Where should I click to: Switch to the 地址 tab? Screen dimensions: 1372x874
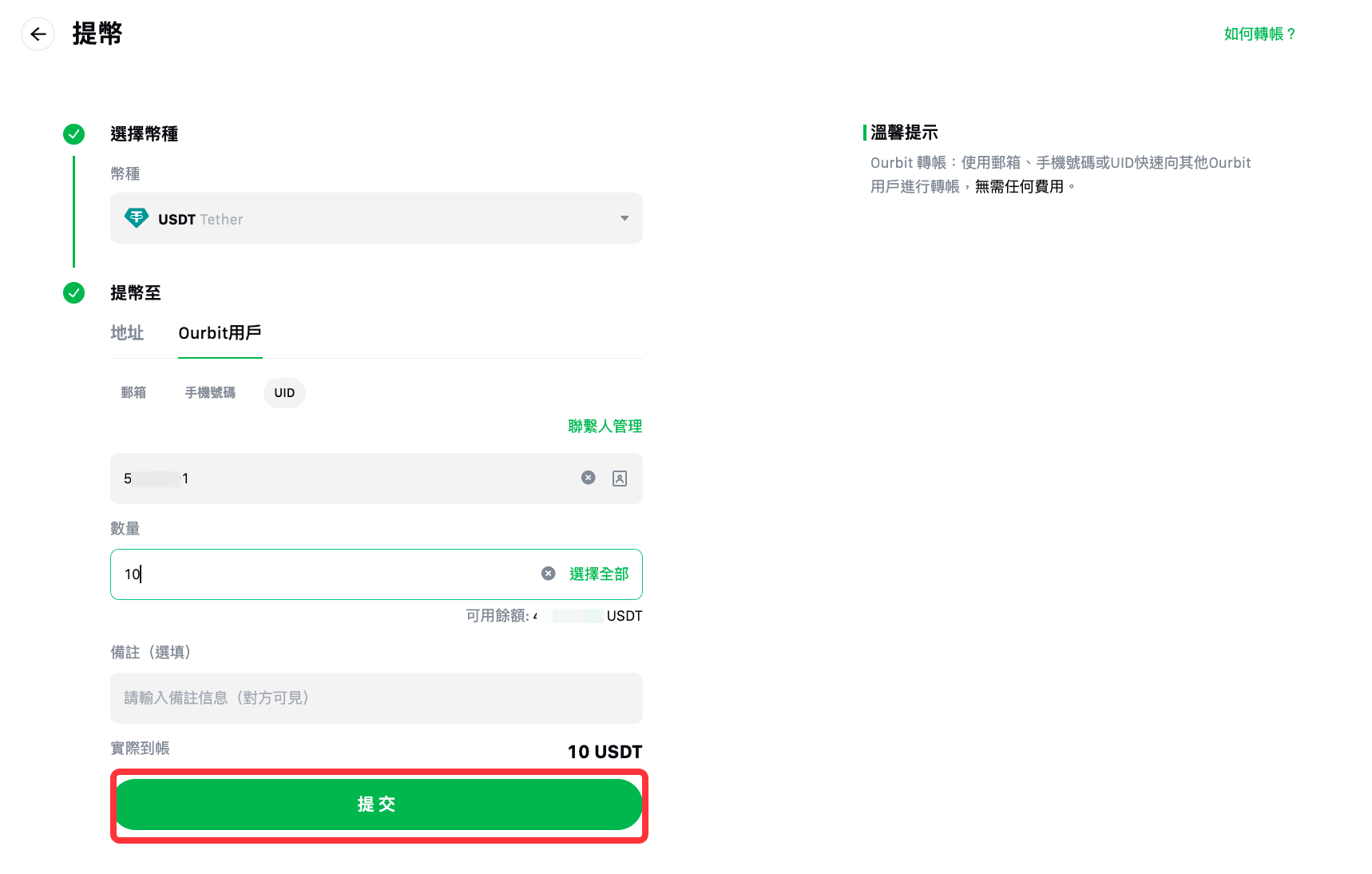click(127, 333)
